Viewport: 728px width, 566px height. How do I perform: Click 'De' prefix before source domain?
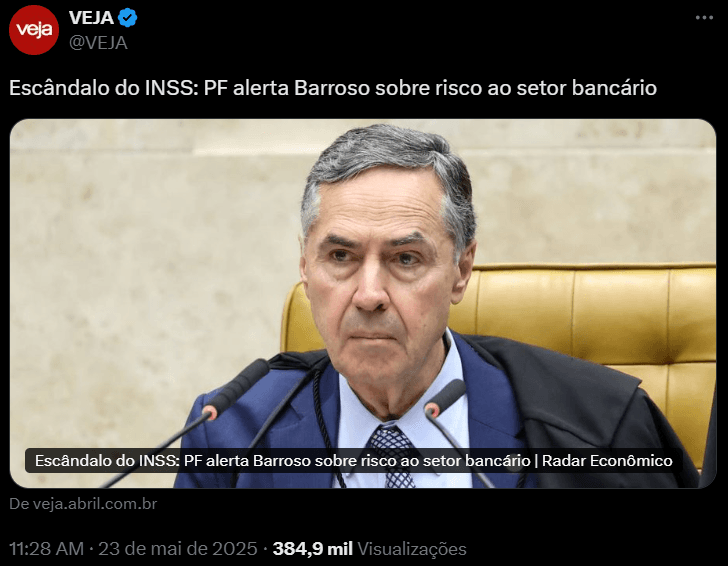20,504
